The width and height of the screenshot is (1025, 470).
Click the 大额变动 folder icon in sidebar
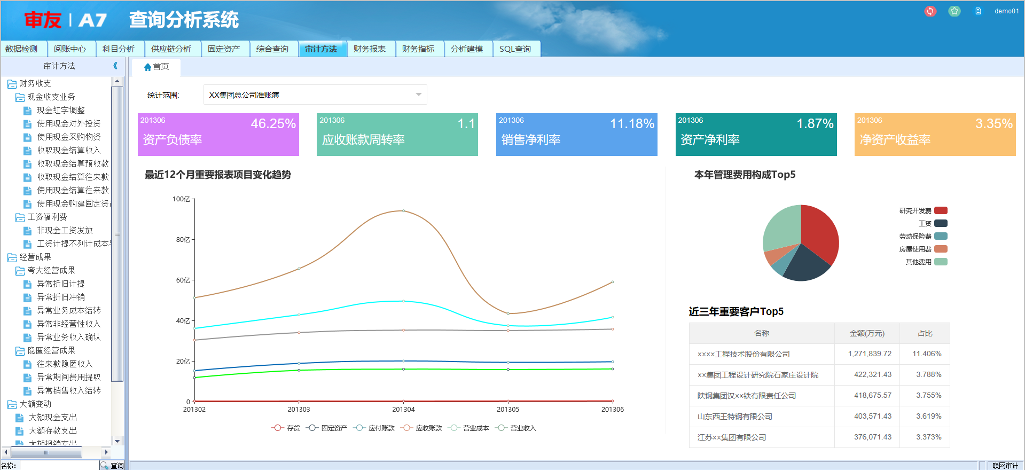(x=11, y=404)
